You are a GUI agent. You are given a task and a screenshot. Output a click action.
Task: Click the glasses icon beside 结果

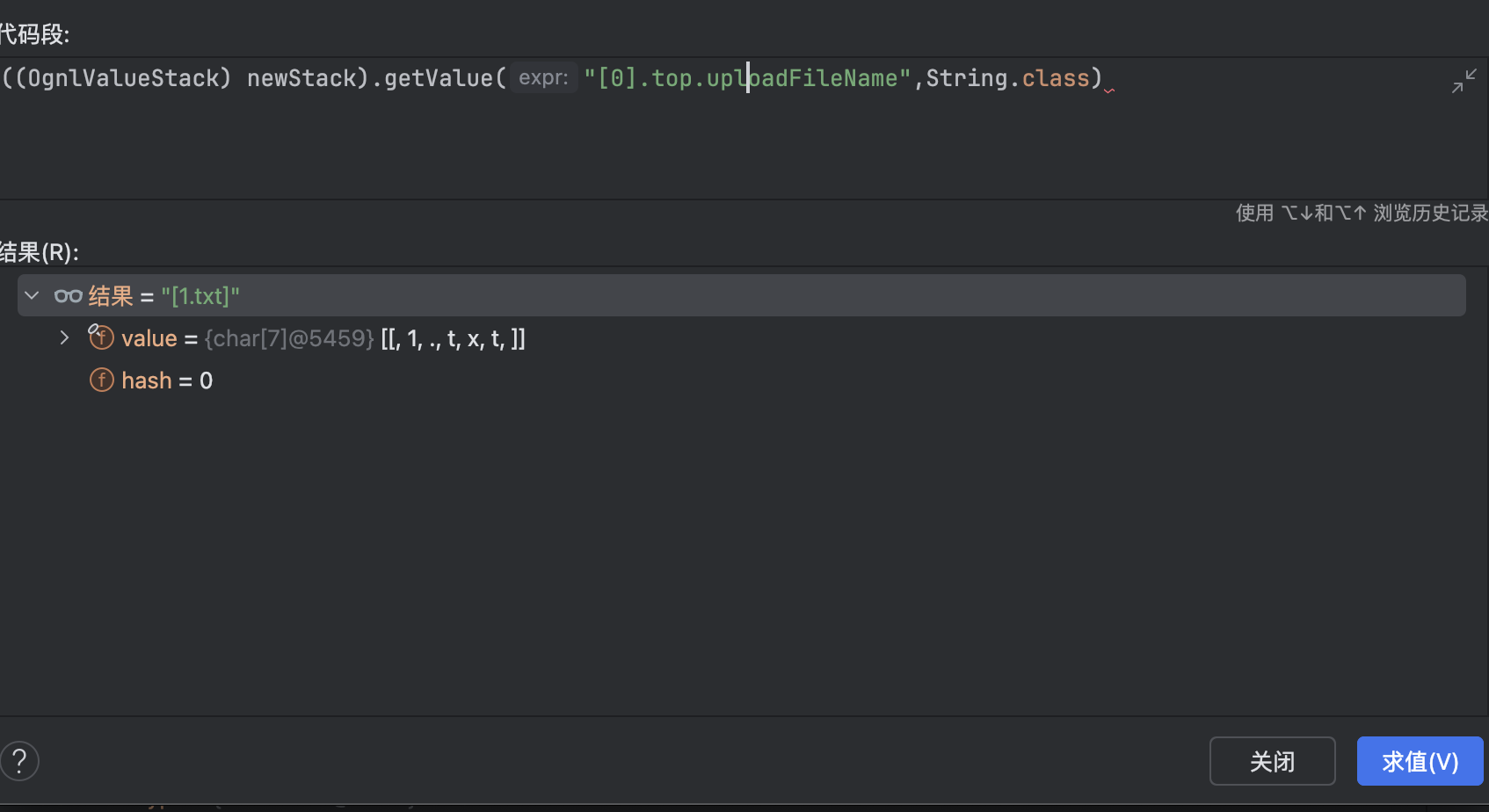68,295
